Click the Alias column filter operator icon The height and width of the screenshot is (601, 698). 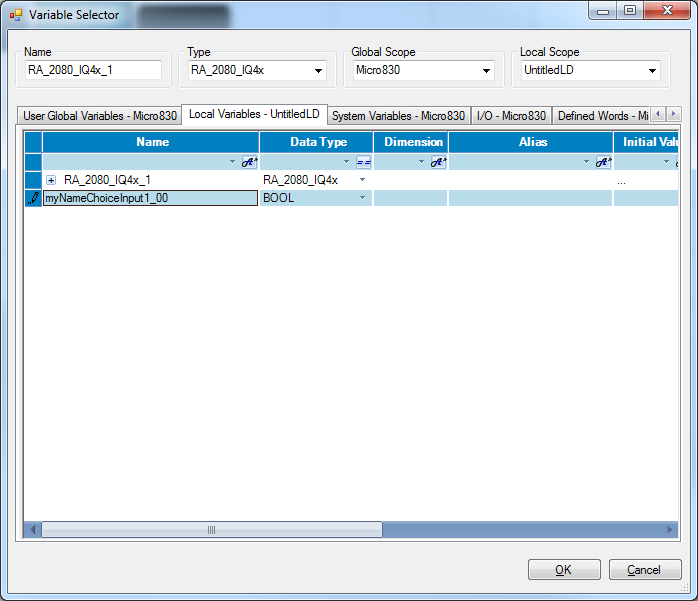point(603,162)
